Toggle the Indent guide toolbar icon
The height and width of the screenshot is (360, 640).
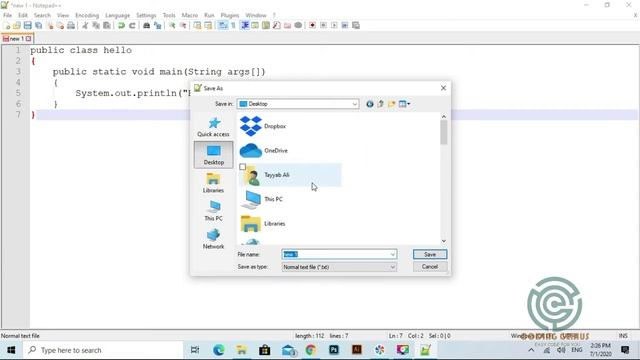(244, 25)
